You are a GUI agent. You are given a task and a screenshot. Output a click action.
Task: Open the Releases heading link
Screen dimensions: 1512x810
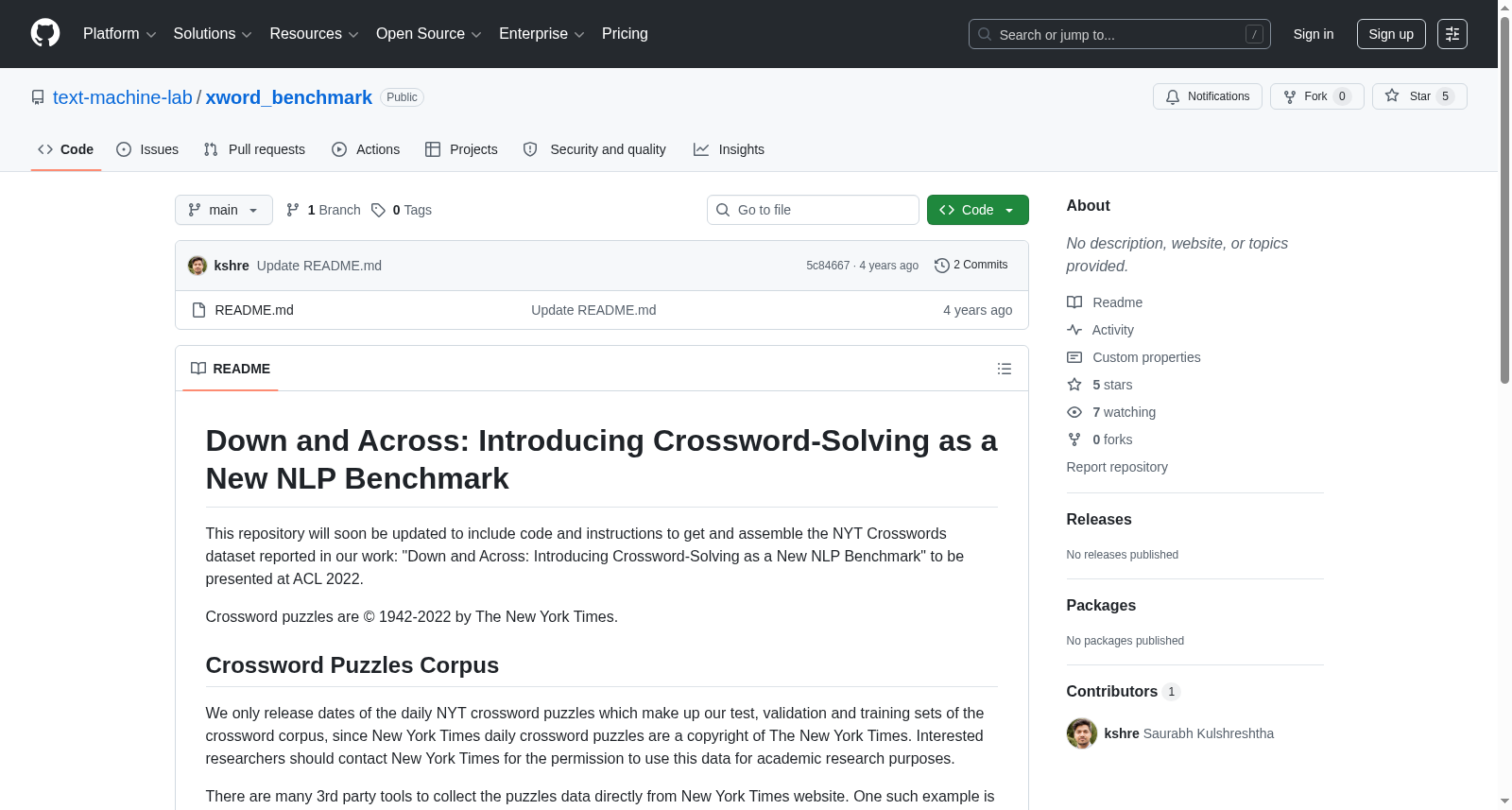[x=1099, y=520]
